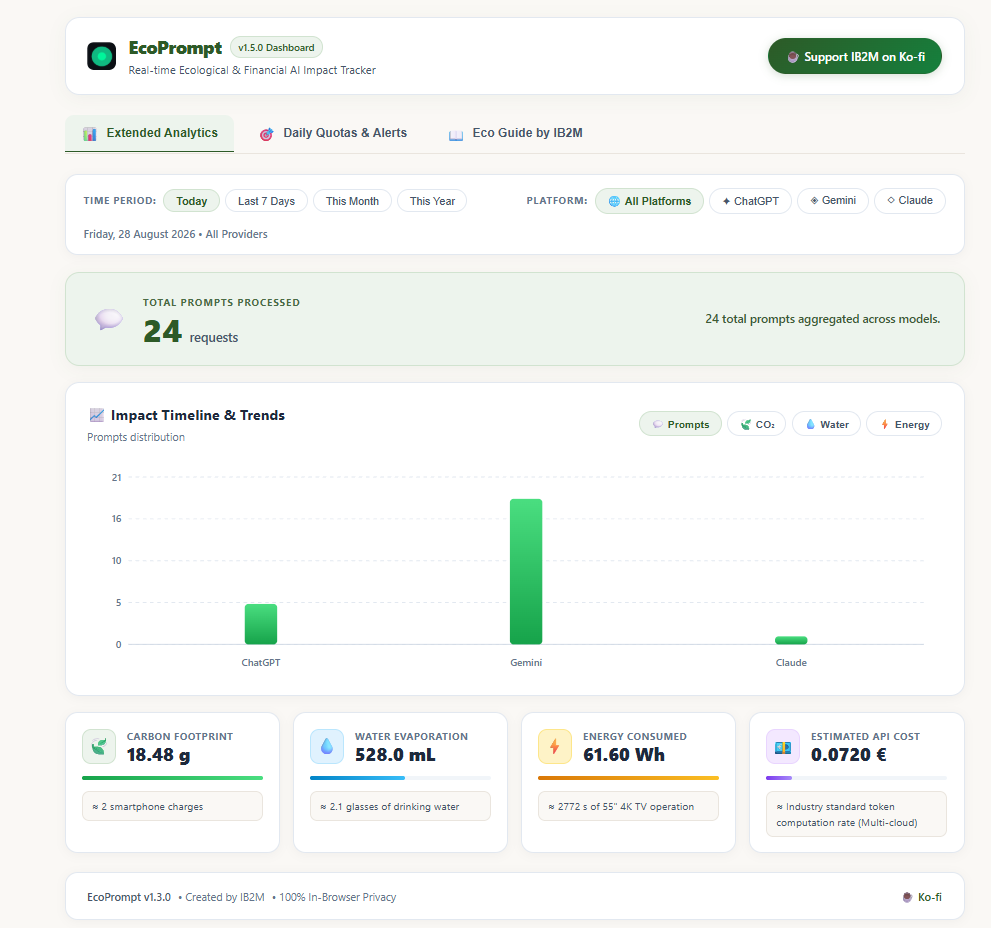The height and width of the screenshot is (928, 991).
Task: Click the coffee cup icon in footer Ko-fi link
Action: tap(907, 897)
